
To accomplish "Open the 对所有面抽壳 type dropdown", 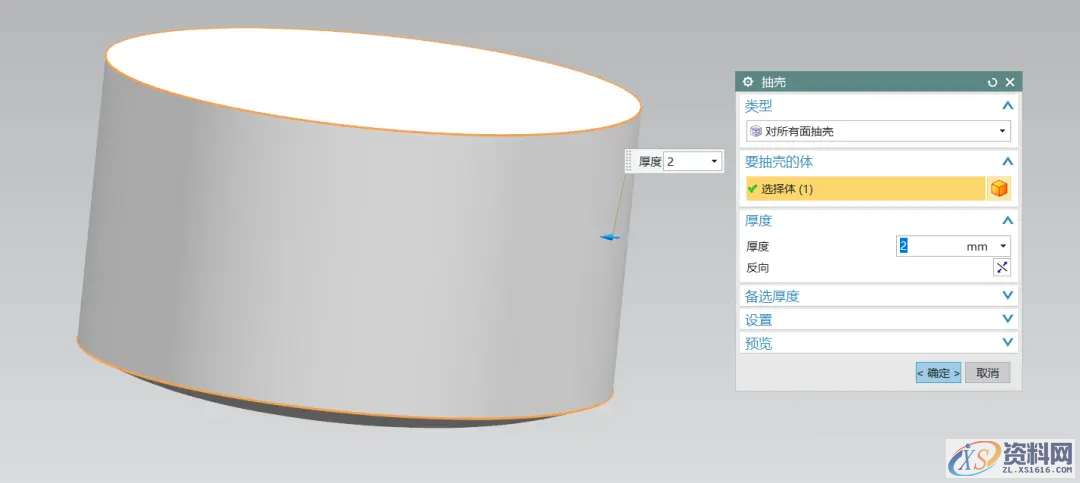I will pyautogui.click(x=1002, y=131).
